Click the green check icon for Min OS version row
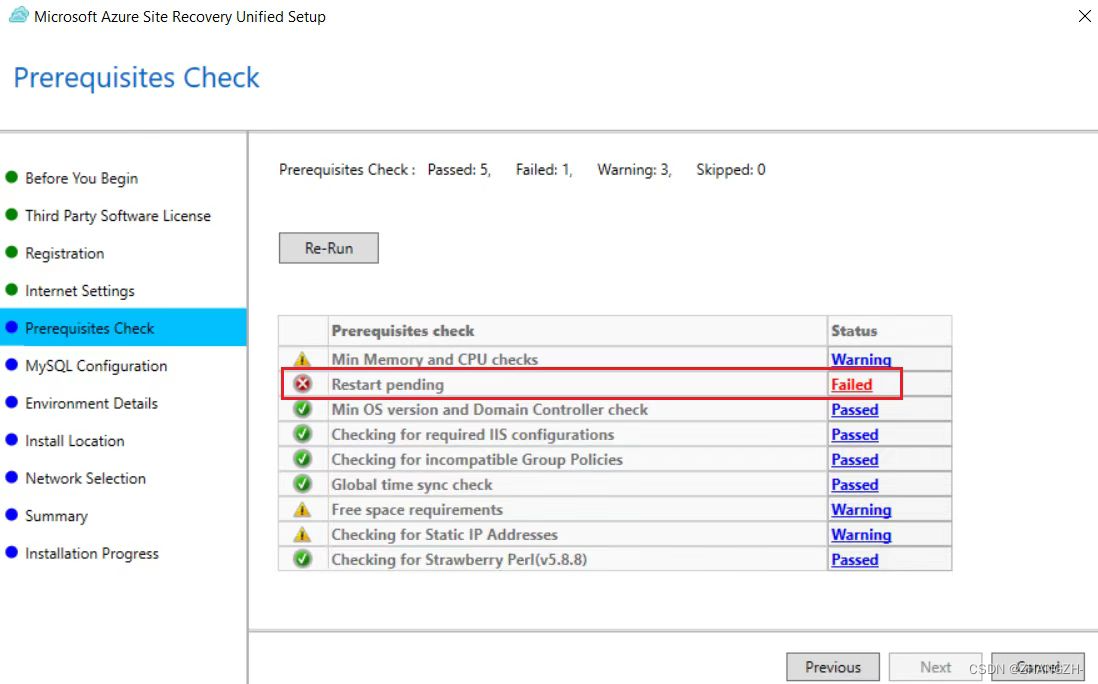 pyautogui.click(x=303, y=409)
